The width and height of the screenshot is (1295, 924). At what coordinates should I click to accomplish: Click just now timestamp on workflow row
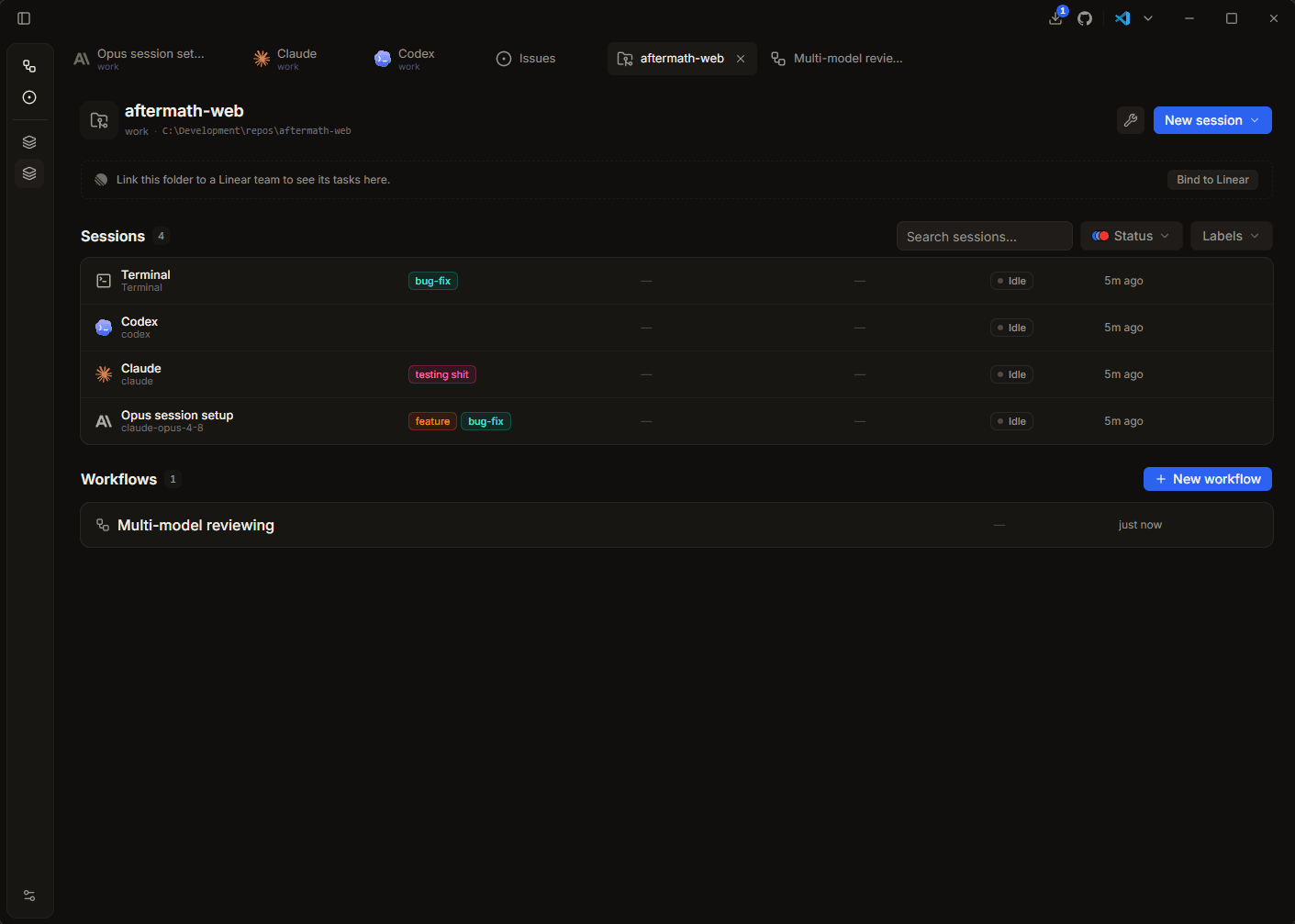(x=1140, y=525)
